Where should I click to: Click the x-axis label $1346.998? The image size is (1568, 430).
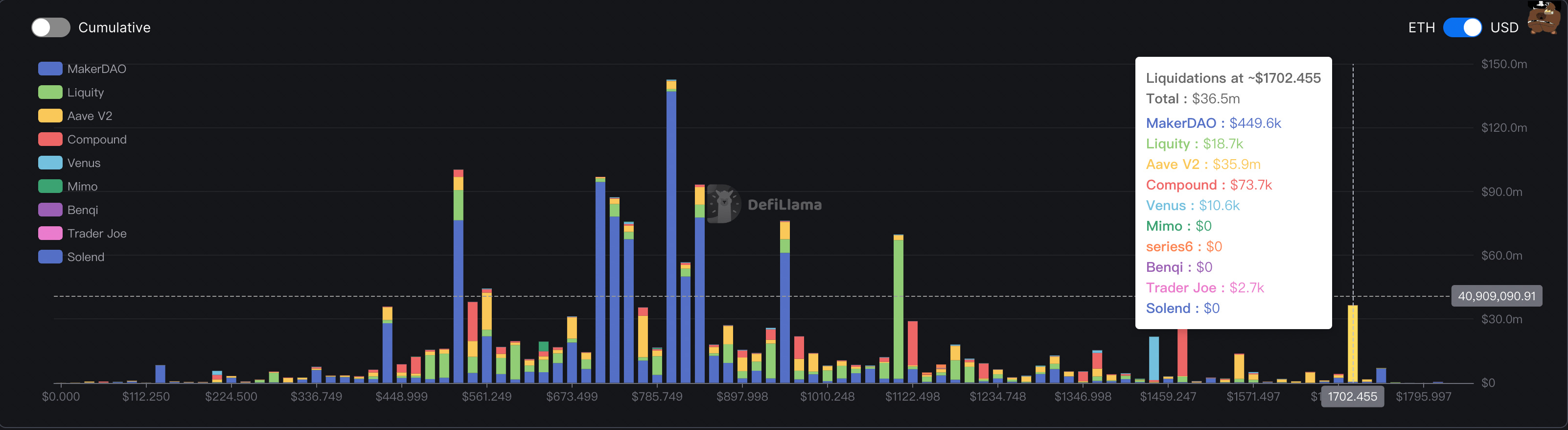coord(1083,397)
